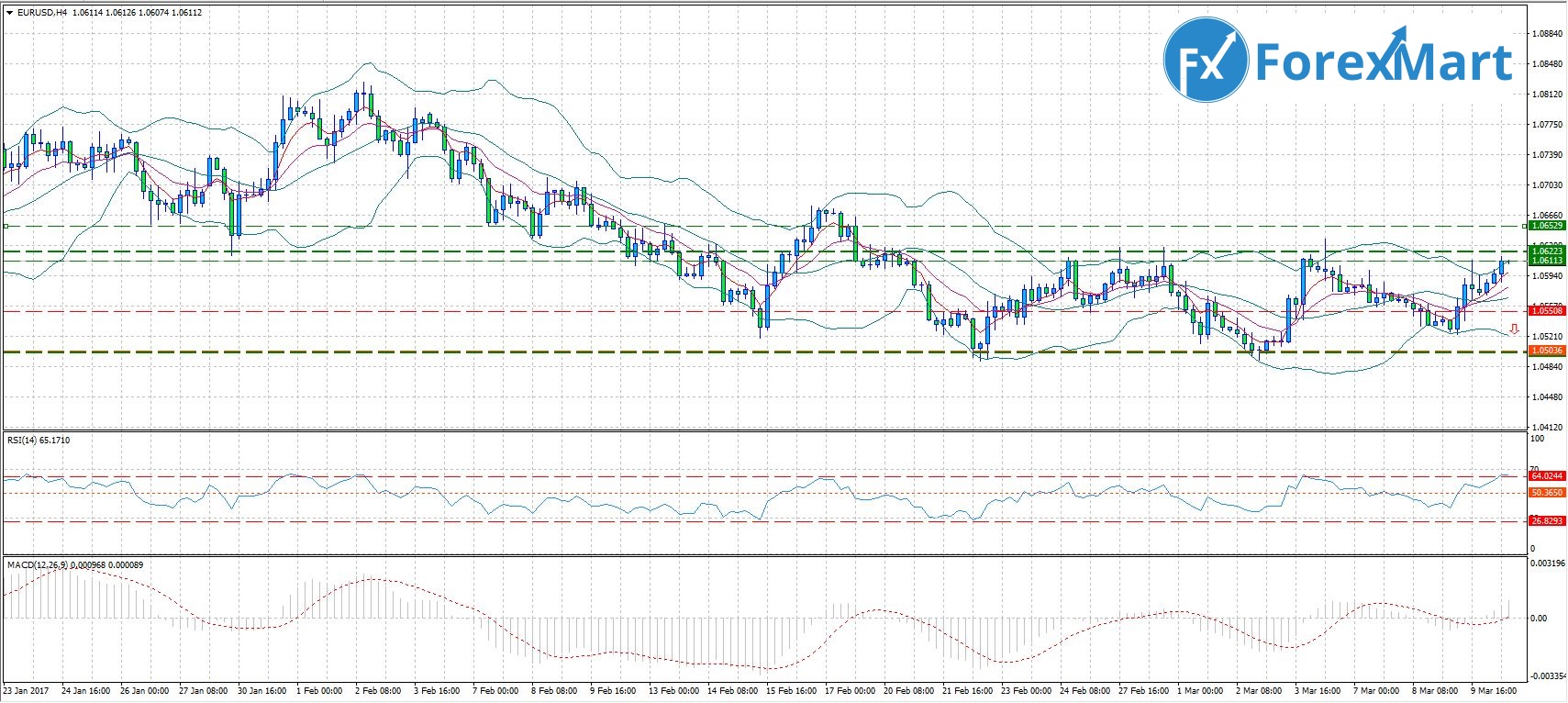Click the 1.06113 current price label
This screenshot has width=1568, height=703.
[x=1546, y=261]
